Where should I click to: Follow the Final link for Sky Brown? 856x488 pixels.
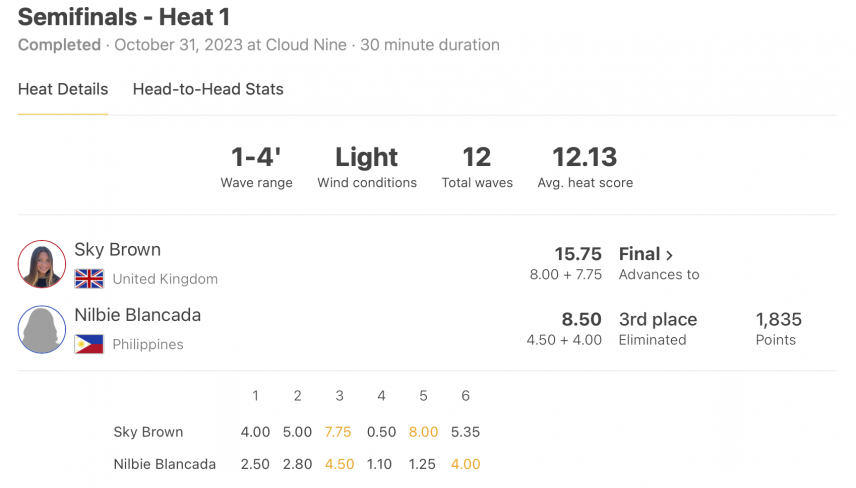tap(646, 254)
